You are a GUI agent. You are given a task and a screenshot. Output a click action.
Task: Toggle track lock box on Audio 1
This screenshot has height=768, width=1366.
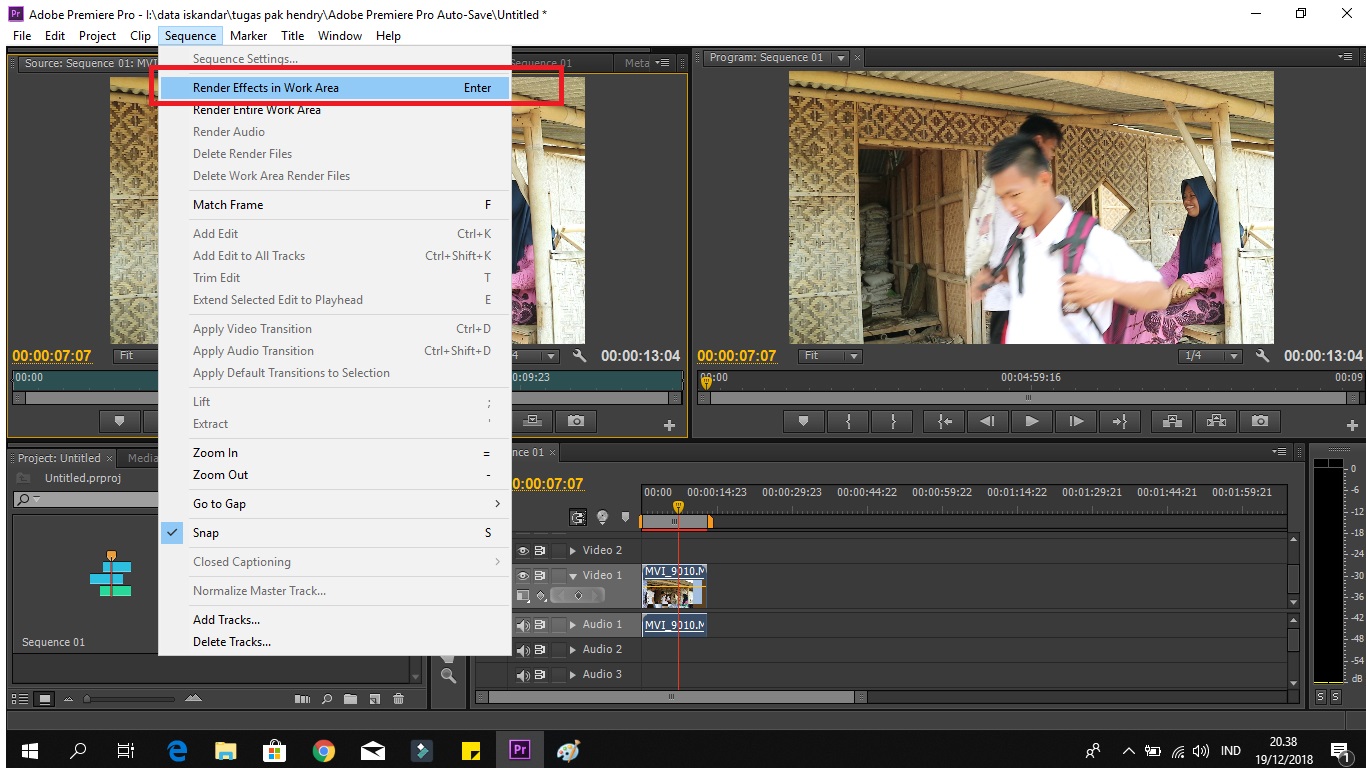[x=558, y=625]
